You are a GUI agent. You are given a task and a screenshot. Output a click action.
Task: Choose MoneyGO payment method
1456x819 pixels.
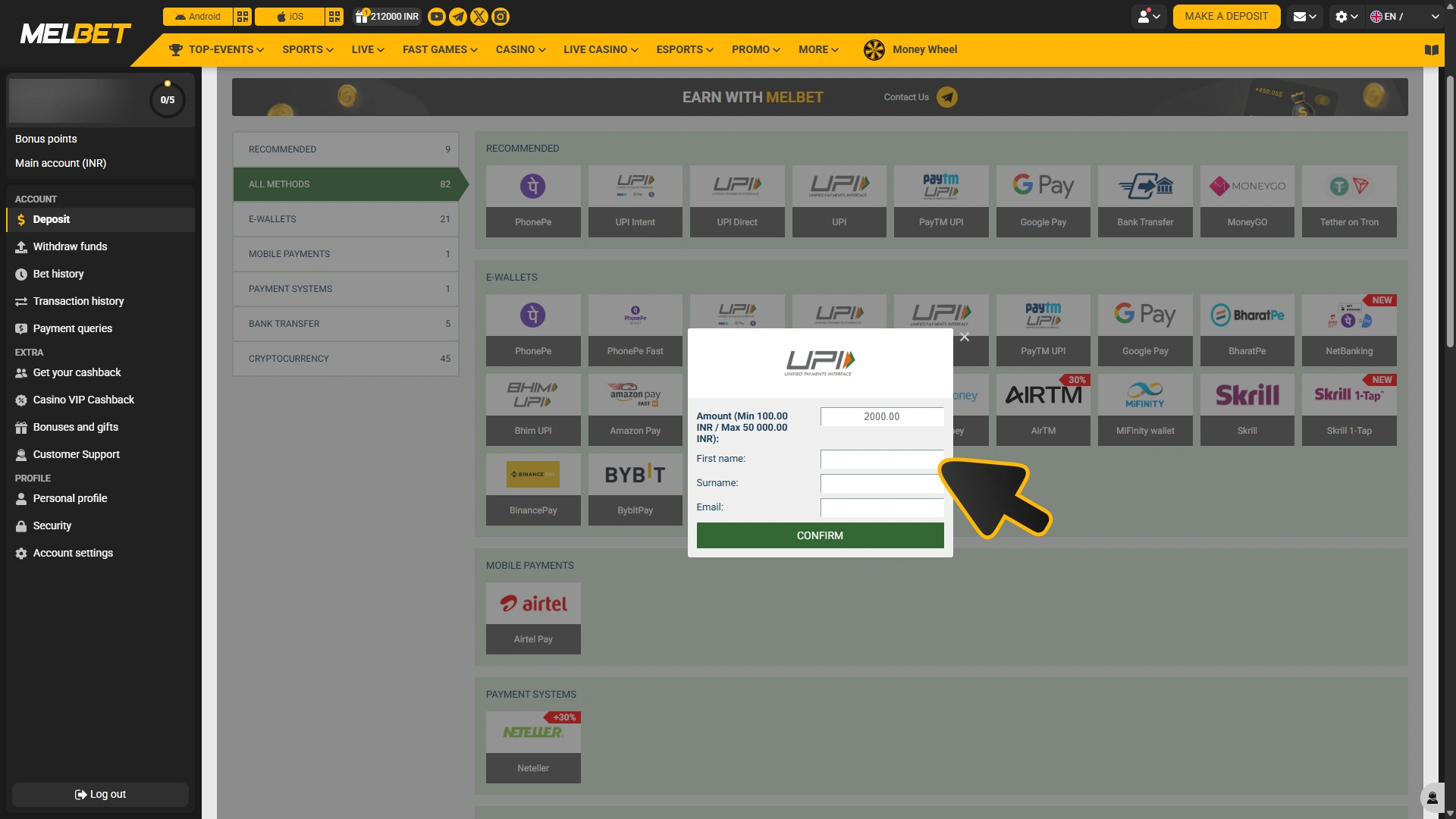pyautogui.click(x=1247, y=201)
